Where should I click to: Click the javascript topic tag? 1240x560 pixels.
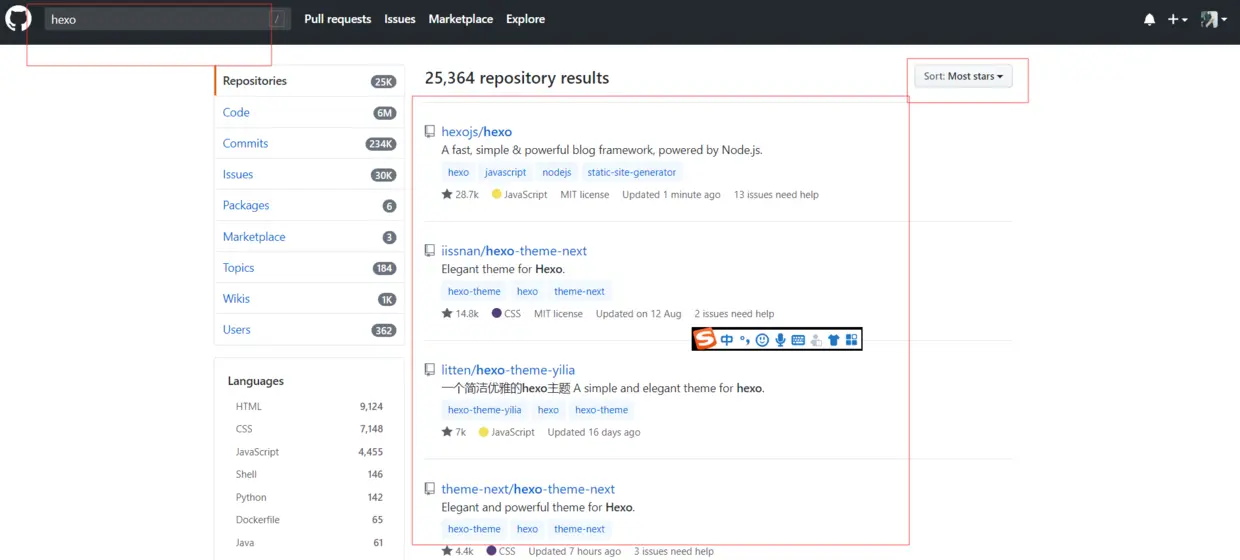tap(505, 172)
